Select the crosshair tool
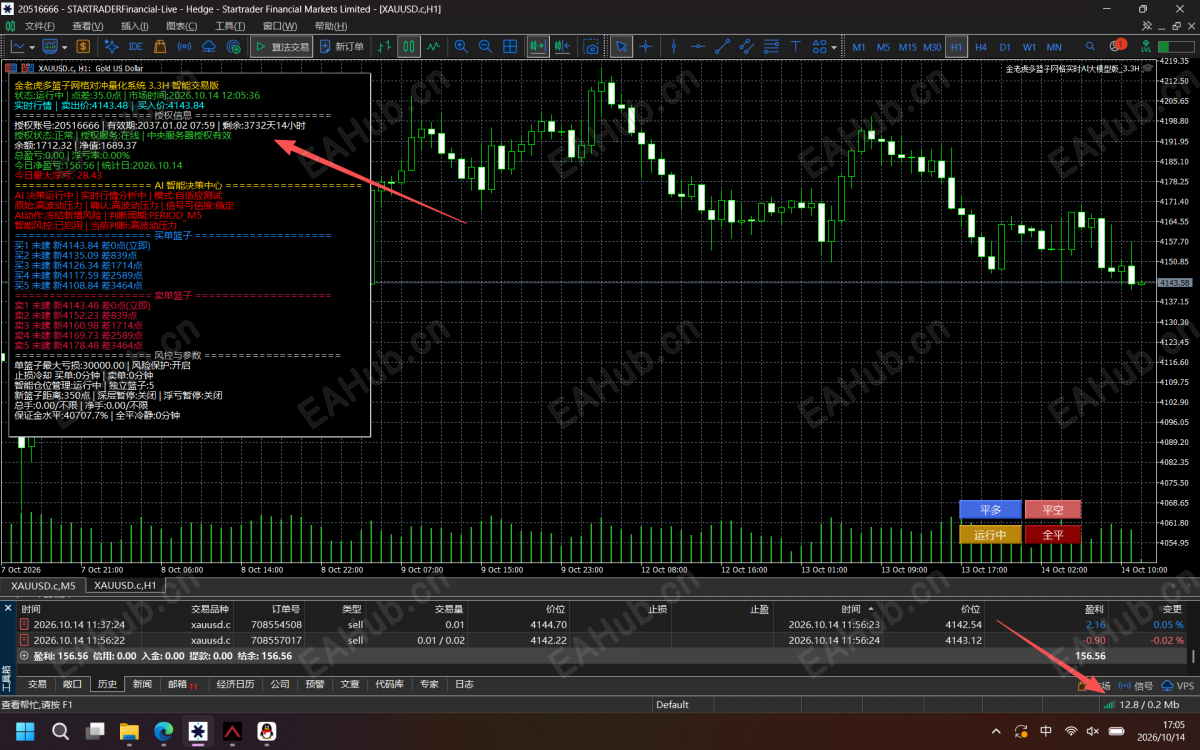This screenshot has height=750, width=1200. tap(647, 46)
